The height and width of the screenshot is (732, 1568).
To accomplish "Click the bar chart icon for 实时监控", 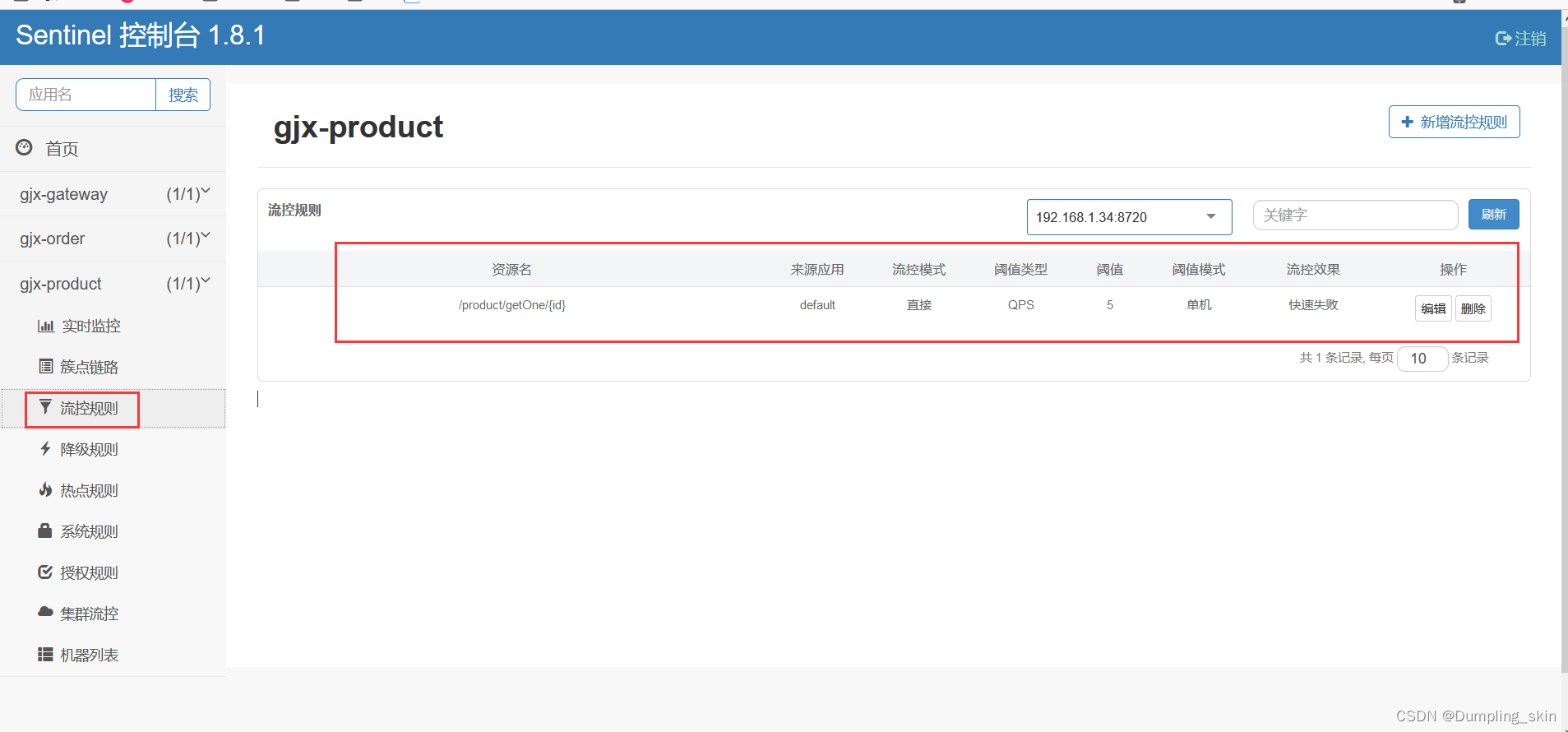I will [46, 326].
